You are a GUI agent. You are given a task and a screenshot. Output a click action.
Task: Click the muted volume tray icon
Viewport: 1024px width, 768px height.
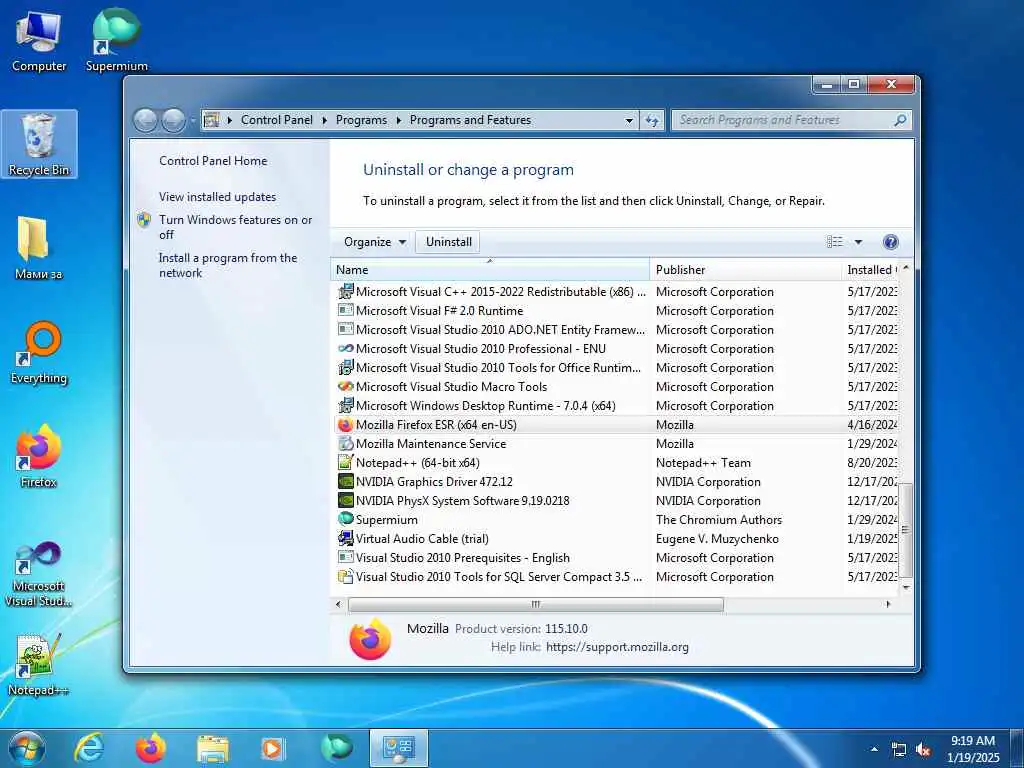[x=923, y=750]
